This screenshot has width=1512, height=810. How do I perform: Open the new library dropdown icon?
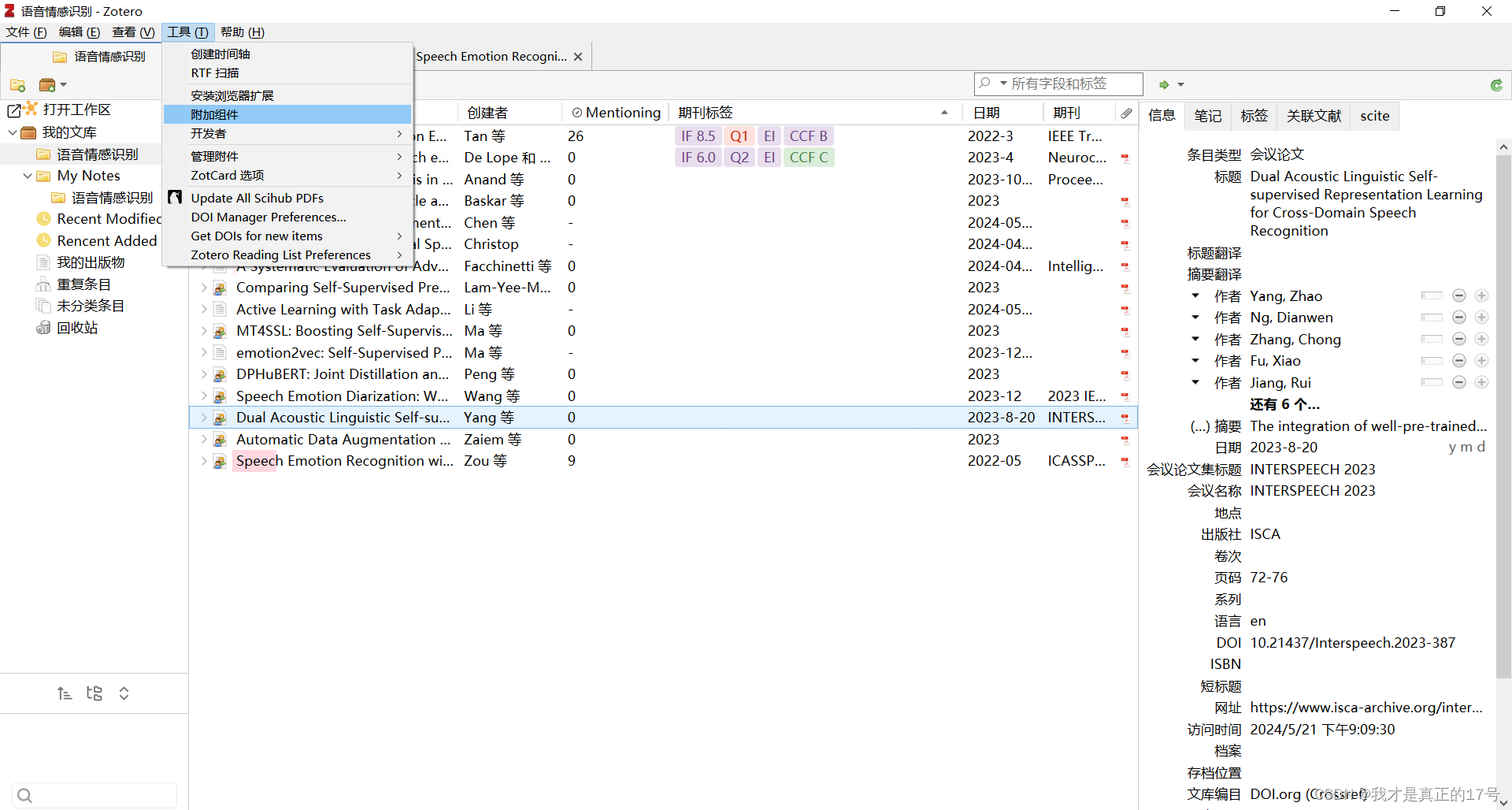click(x=53, y=85)
